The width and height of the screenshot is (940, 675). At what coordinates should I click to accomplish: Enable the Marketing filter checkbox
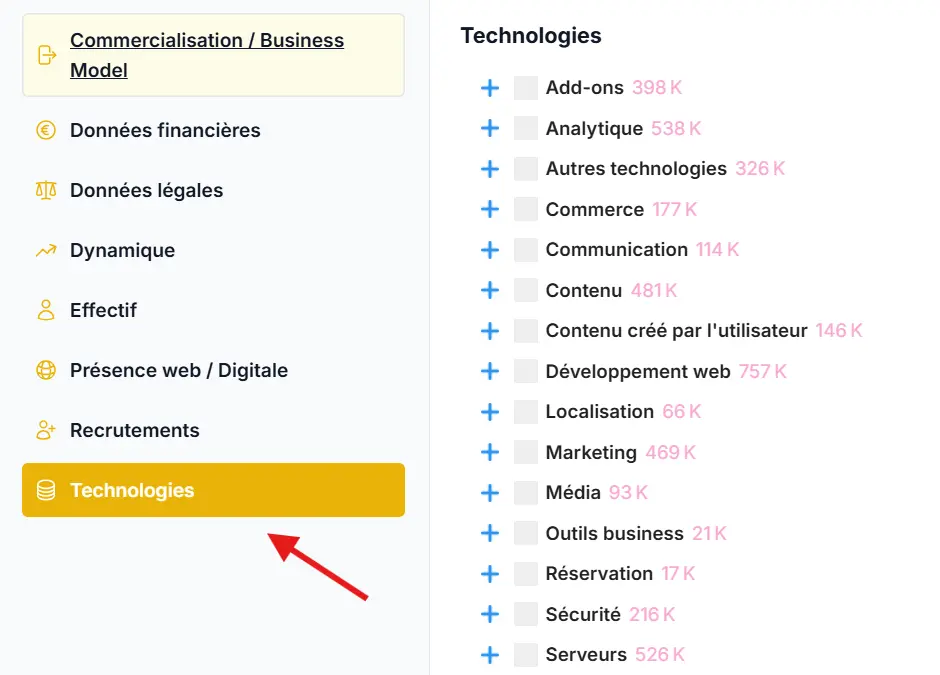525,452
